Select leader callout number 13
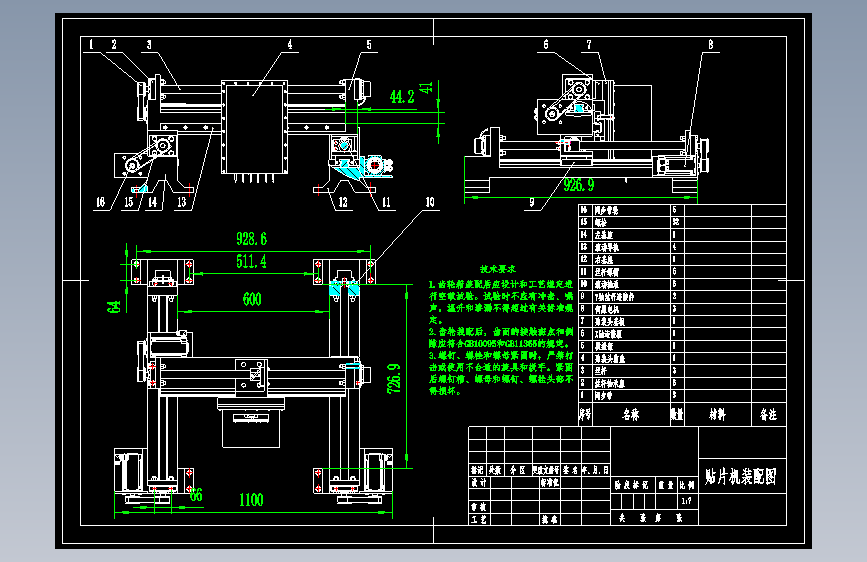867x562 pixels. (181, 202)
